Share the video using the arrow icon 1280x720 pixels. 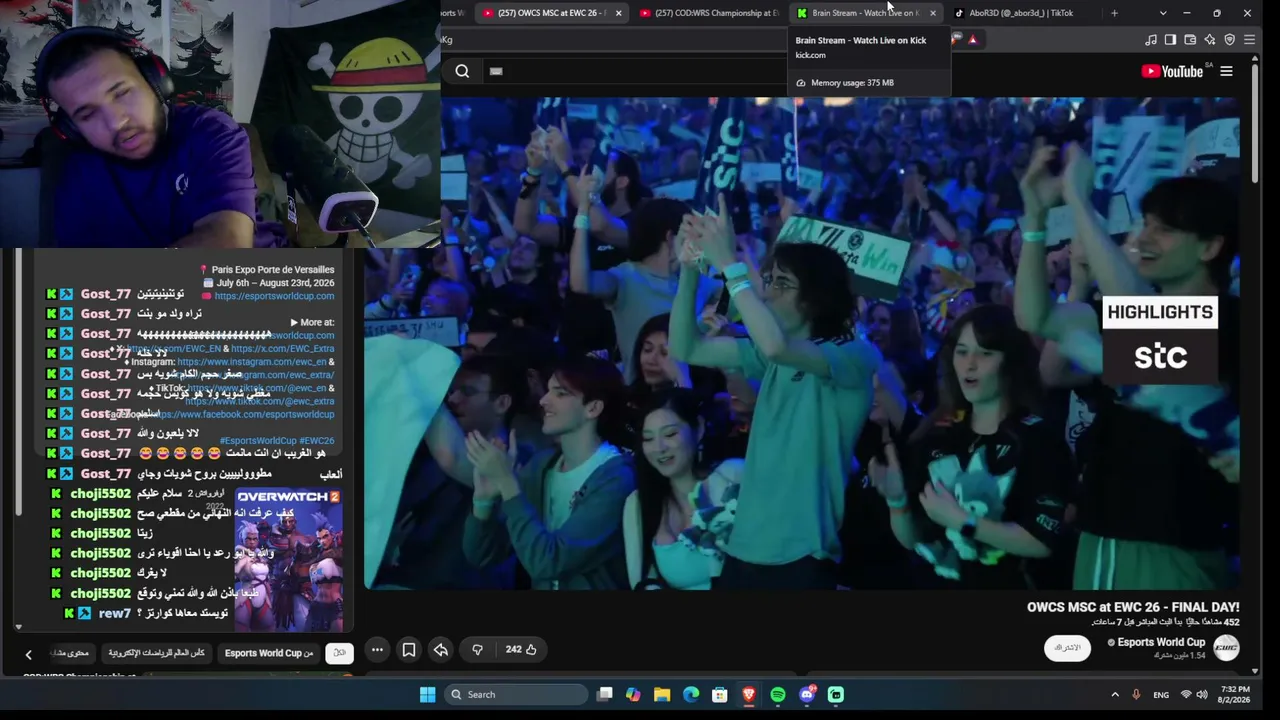pyautogui.click(x=440, y=650)
